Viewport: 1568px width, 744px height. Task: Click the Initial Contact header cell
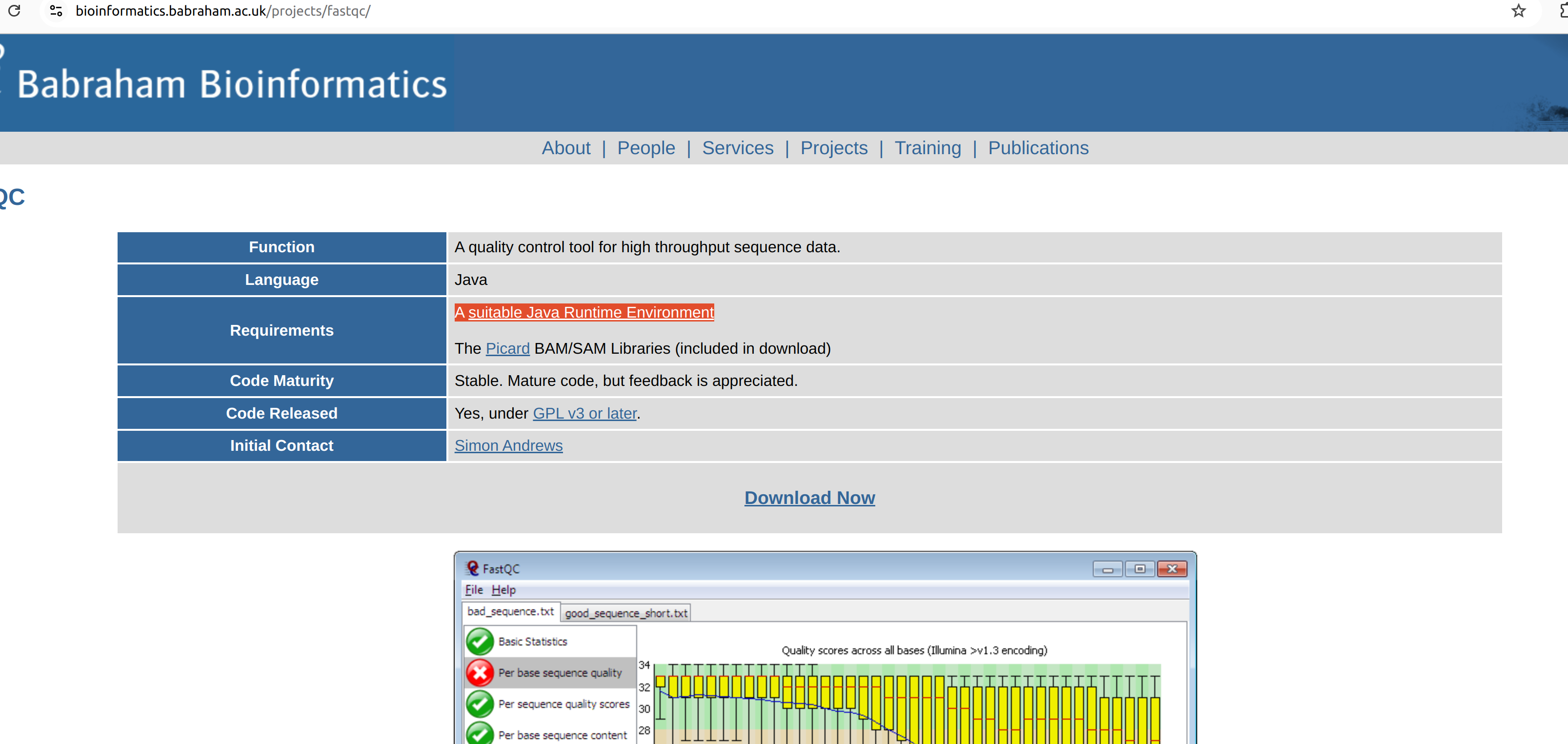282,446
